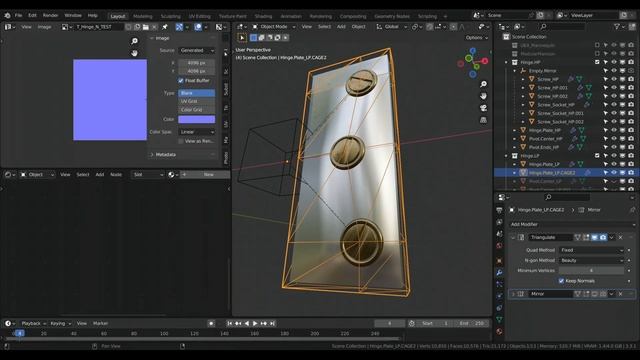The image size is (640, 360).
Task: Open the Material properties tab icon at bottom
Action: 499,331
